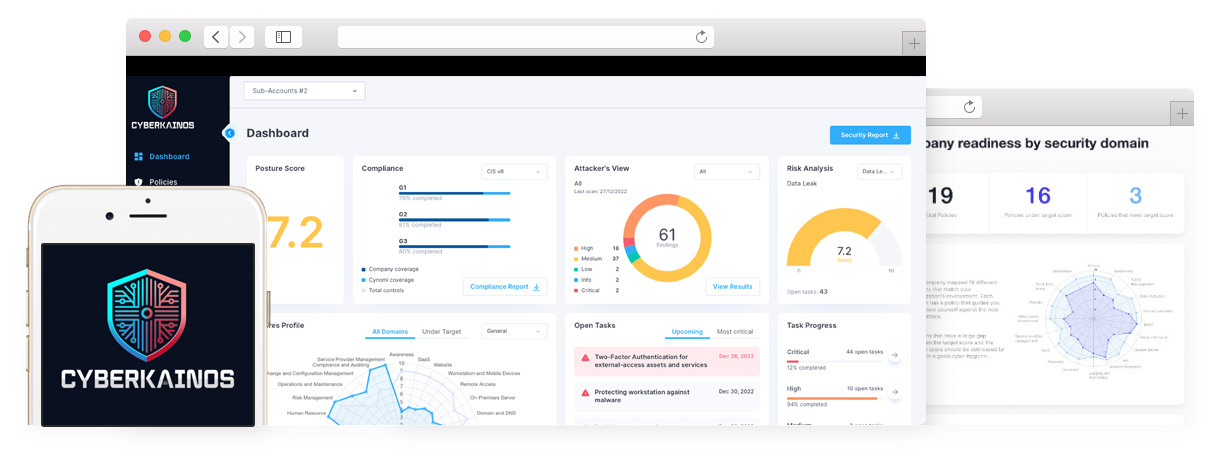Download the Security Report
The width and height of the screenshot is (1221, 463).
(870, 135)
